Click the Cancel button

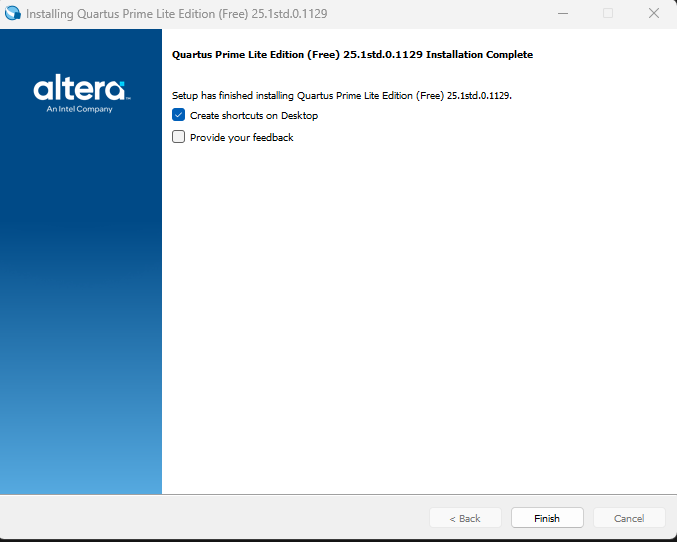pyautogui.click(x=629, y=518)
